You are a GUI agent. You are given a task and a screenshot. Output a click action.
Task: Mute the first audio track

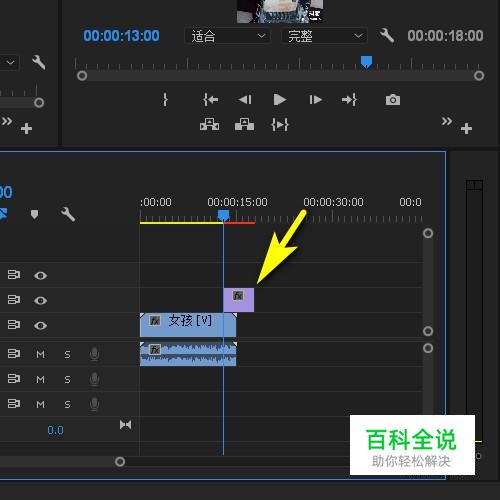pyautogui.click(x=40, y=354)
